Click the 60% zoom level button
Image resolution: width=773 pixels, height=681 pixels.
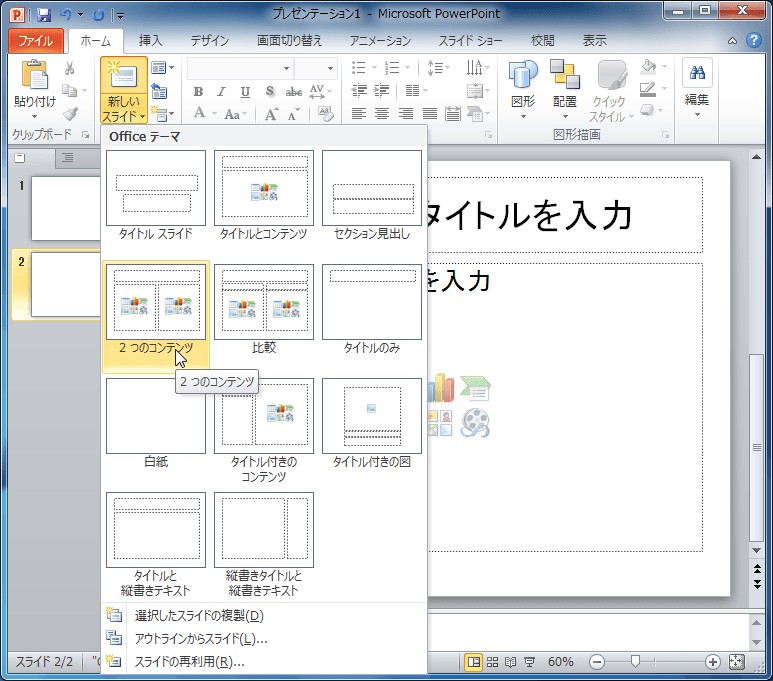(561, 662)
